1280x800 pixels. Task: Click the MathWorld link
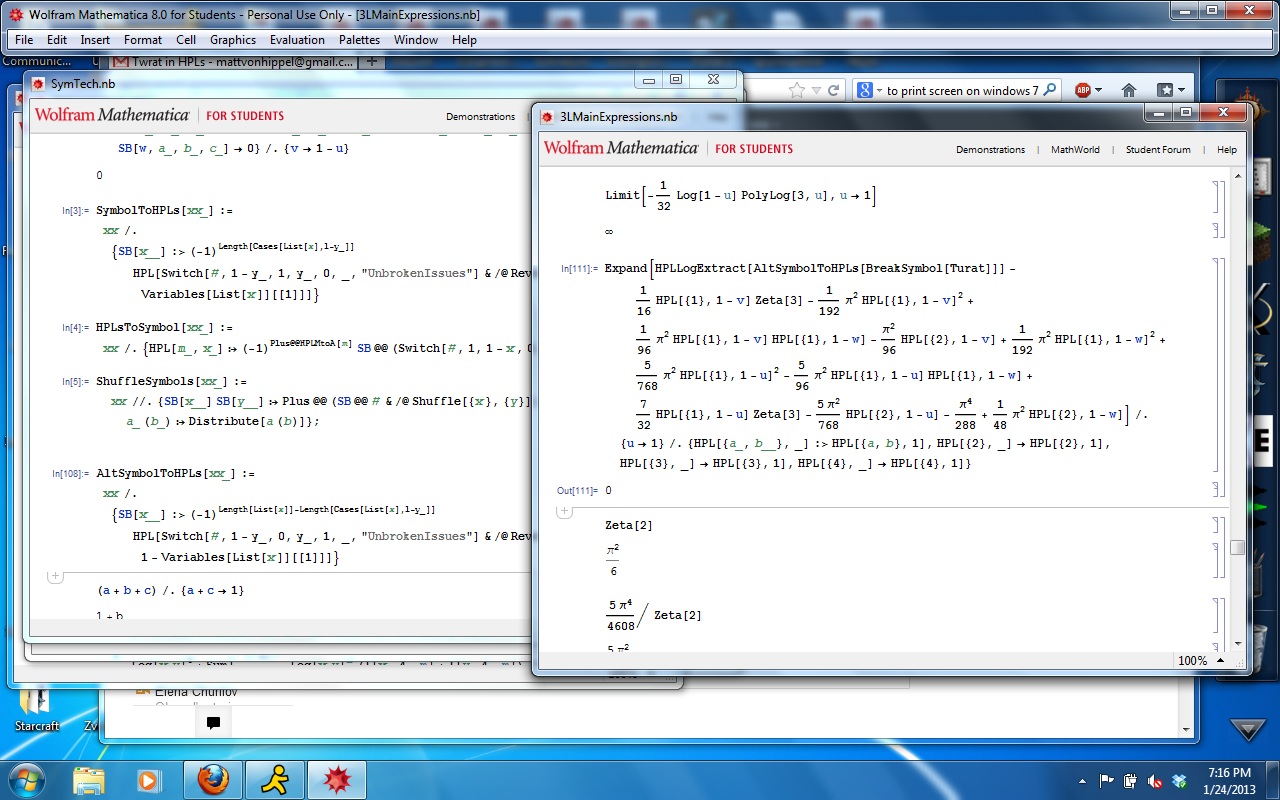1075,149
